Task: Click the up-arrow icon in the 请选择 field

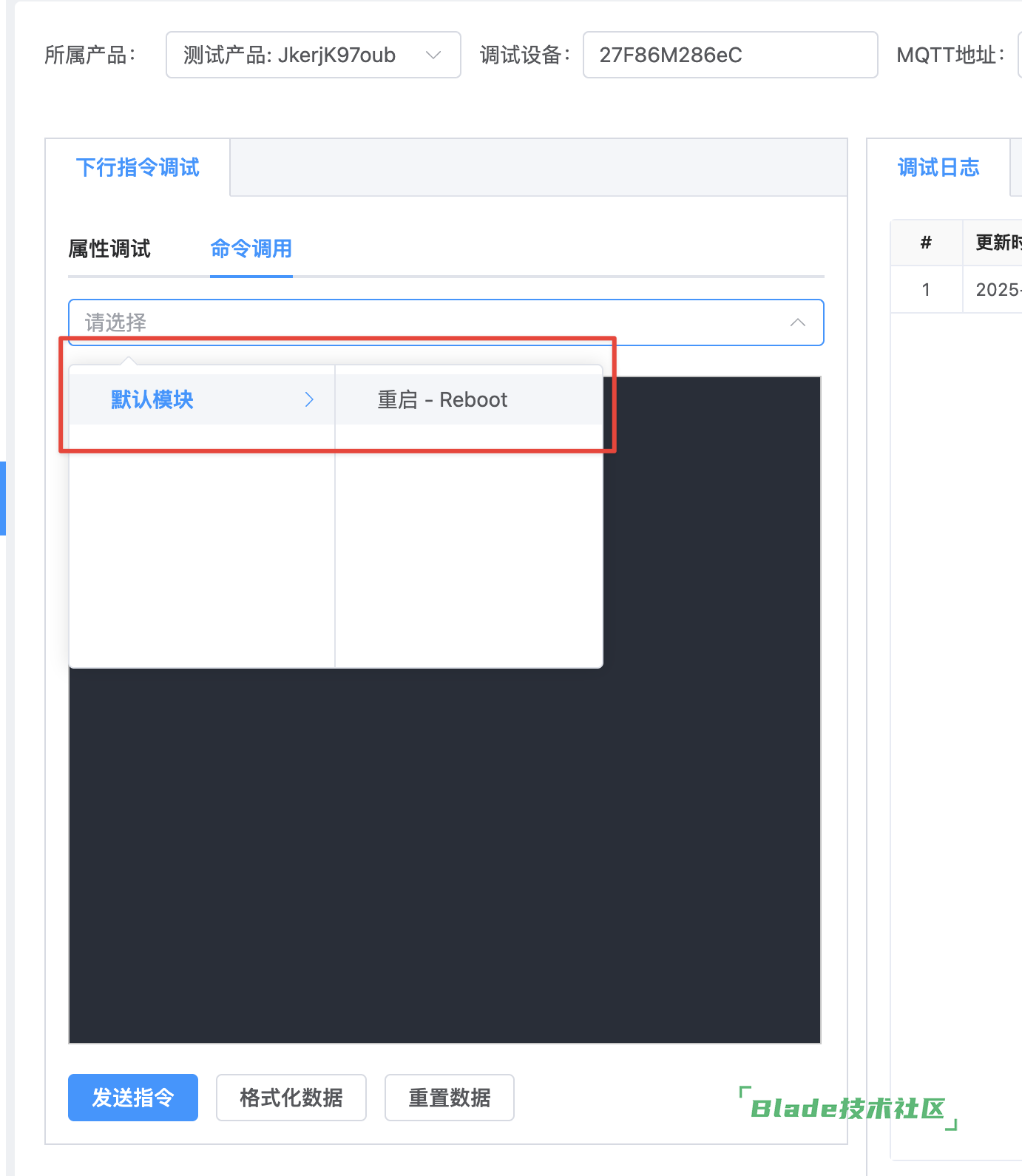Action: [797, 322]
